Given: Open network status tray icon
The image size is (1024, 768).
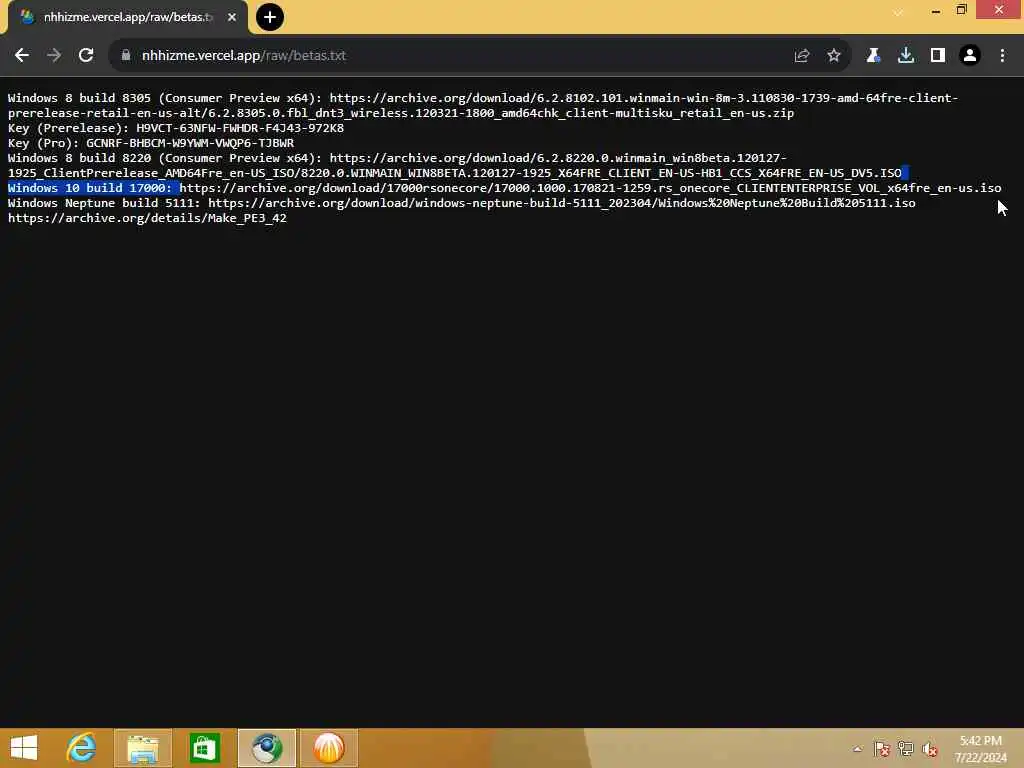Looking at the screenshot, I should tap(905, 749).
